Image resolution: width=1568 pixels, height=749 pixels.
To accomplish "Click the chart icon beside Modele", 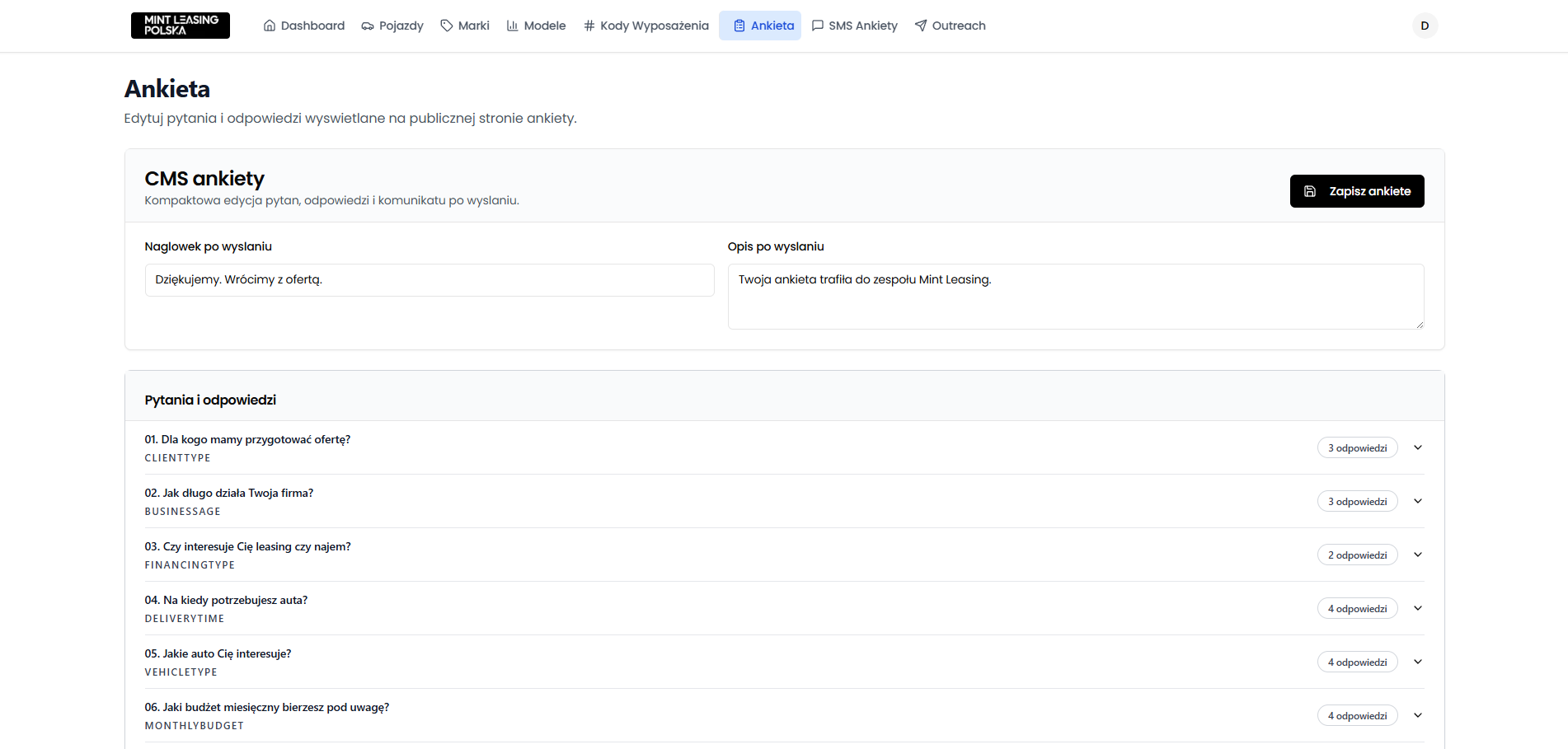I will coord(513,26).
